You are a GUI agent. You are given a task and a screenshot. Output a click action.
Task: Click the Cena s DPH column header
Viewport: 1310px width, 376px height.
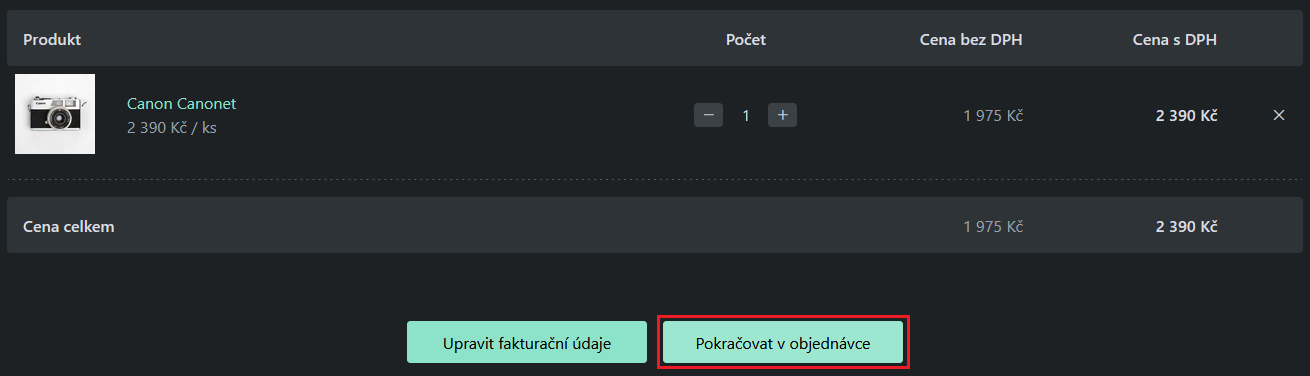tap(1174, 39)
